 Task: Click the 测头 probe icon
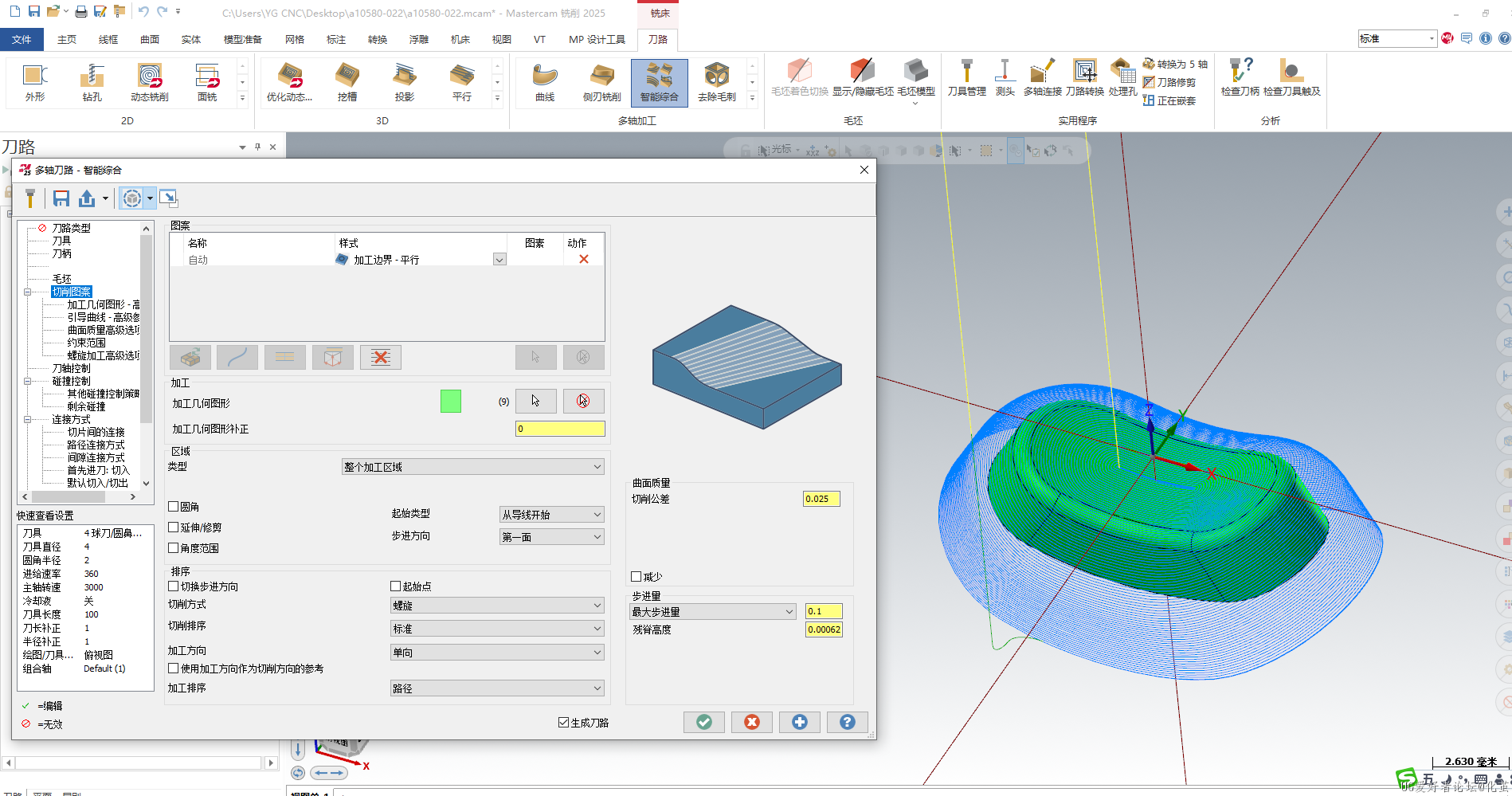1005,77
